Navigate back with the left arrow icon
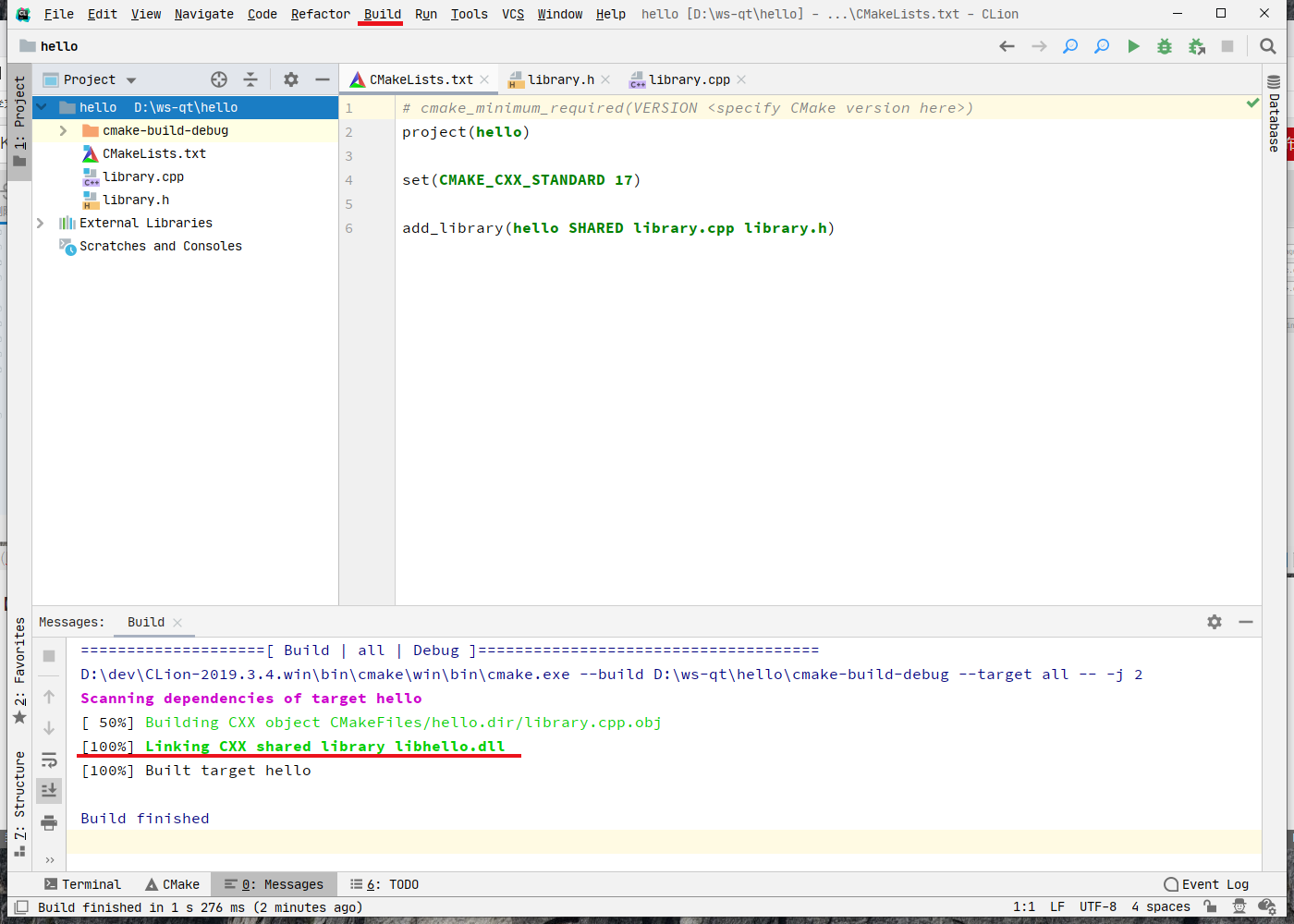Image resolution: width=1294 pixels, height=924 pixels. pyautogui.click(x=1007, y=46)
